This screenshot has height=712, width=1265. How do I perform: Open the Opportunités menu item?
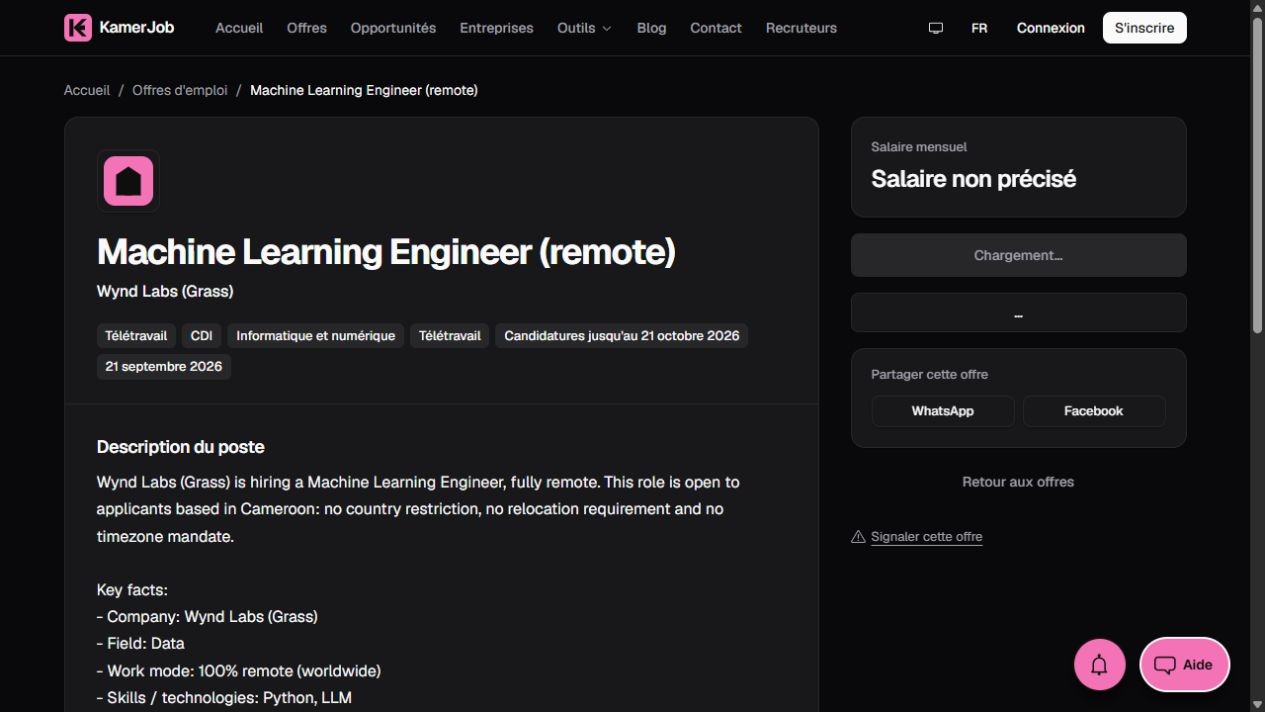393,28
